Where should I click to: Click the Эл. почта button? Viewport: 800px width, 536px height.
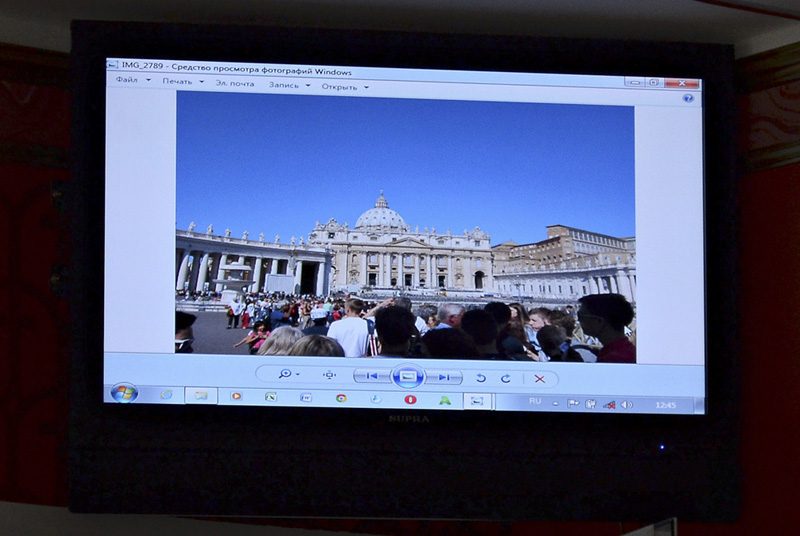235,83
